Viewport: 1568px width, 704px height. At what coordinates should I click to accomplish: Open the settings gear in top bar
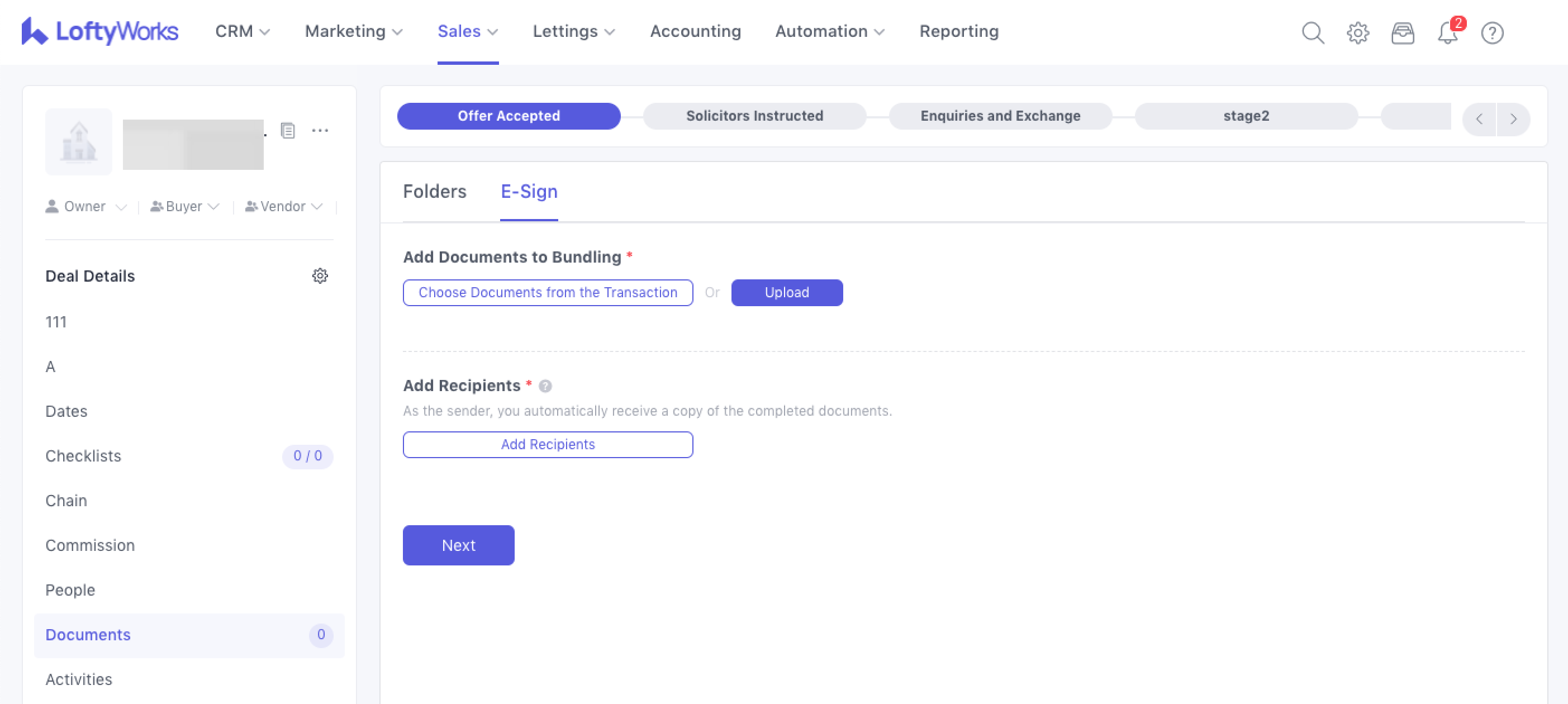[x=1357, y=32]
